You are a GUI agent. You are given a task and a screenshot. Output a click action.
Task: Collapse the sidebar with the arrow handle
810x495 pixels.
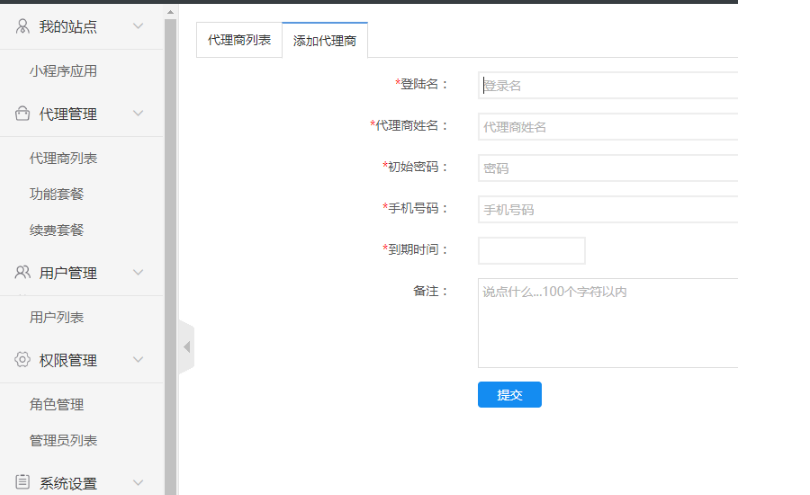(186, 347)
